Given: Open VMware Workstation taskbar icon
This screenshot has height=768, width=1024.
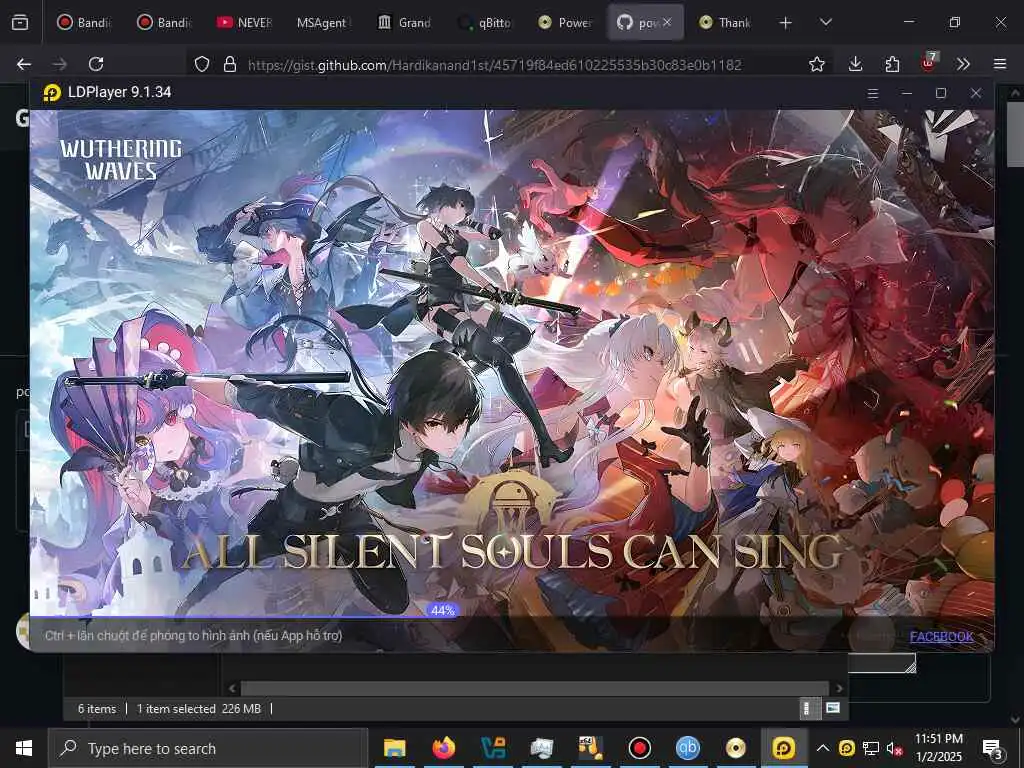Looking at the screenshot, I should click(x=492, y=748).
